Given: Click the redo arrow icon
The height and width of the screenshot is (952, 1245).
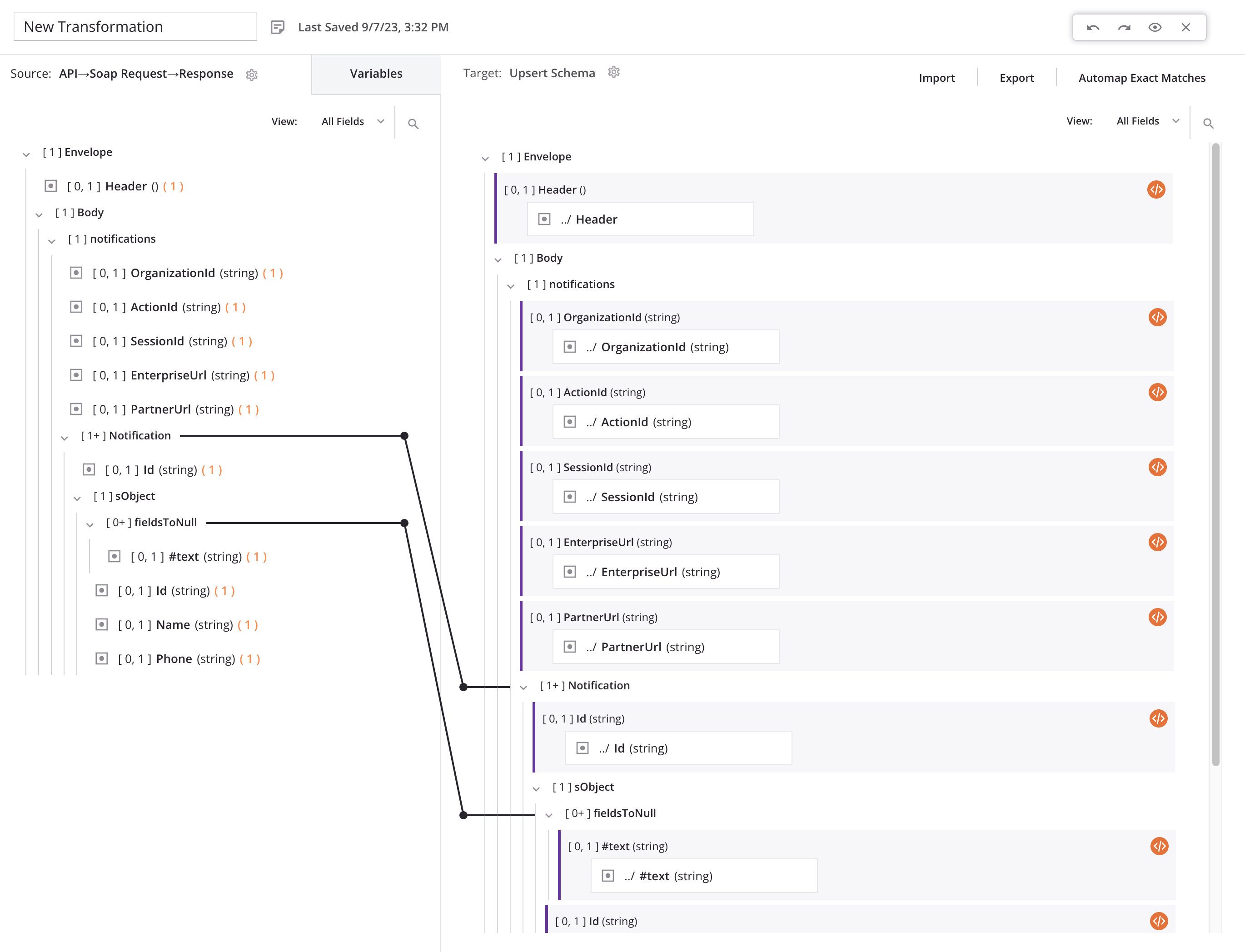Looking at the screenshot, I should click(1124, 27).
